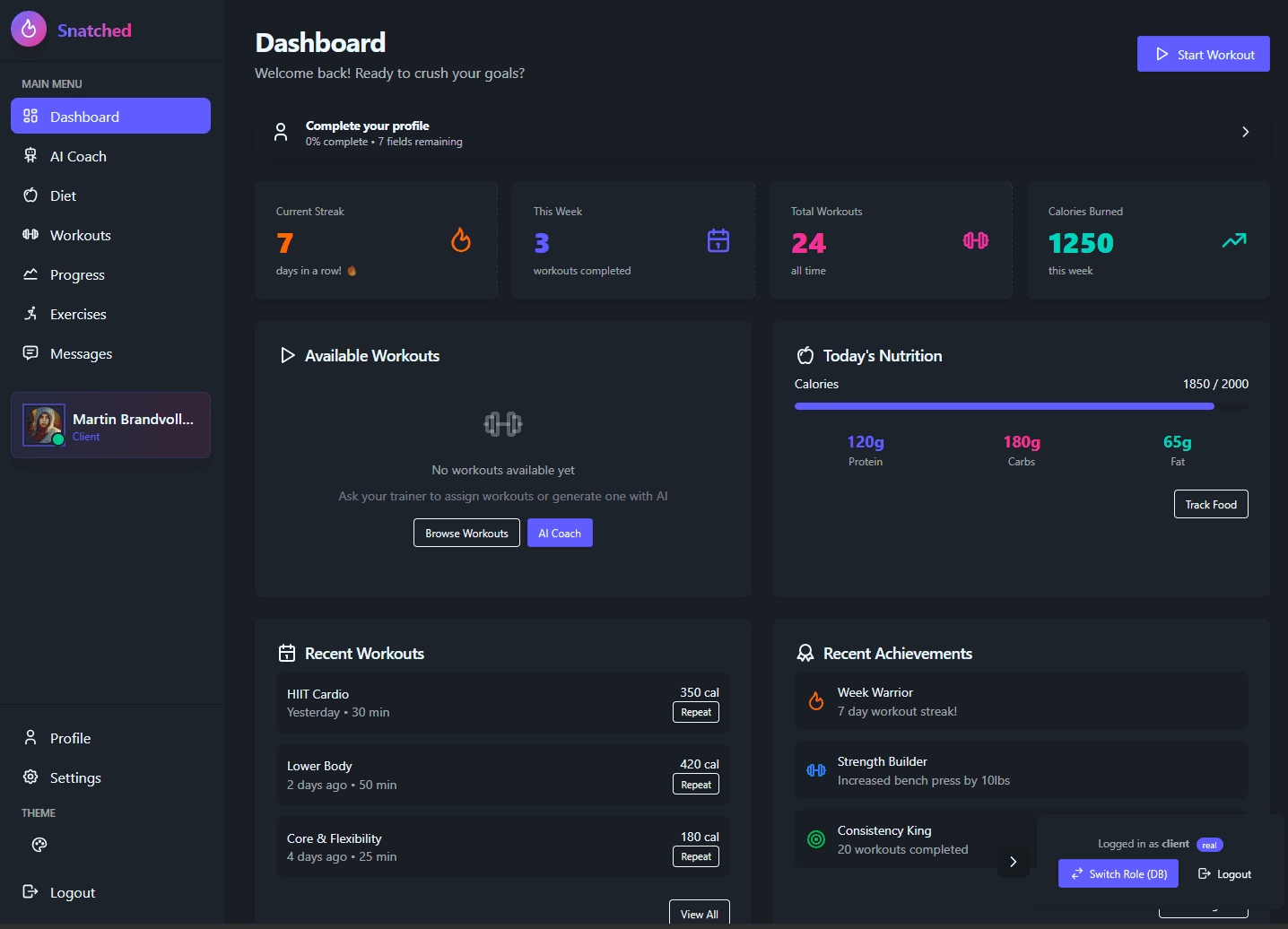Click the This Week calendar icon

tap(718, 240)
